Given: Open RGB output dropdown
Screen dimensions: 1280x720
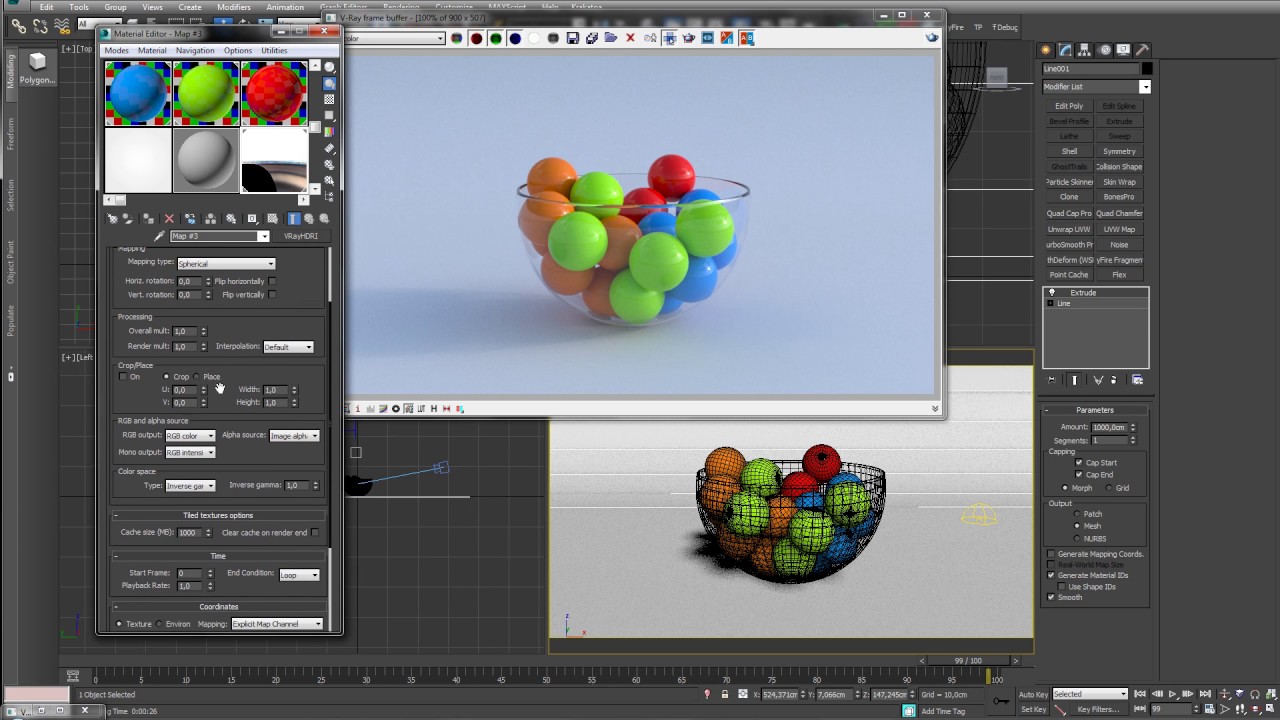Looking at the screenshot, I should tap(190, 436).
